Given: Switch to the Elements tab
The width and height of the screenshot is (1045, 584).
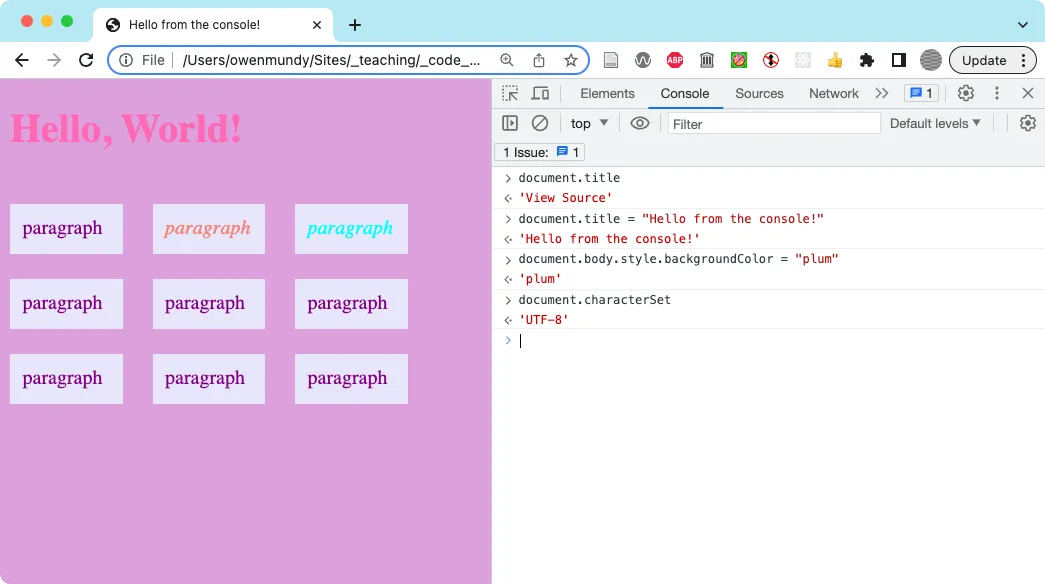Looking at the screenshot, I should [x=607, y=92].
